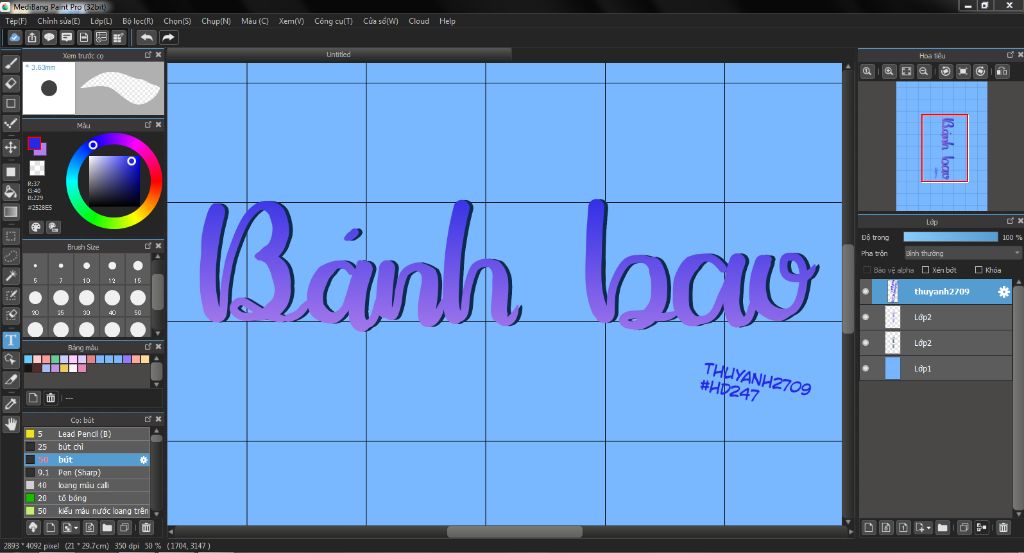Select the tô bóng brush
This screenshot has height=553, width=1024.
coord(88,498)
